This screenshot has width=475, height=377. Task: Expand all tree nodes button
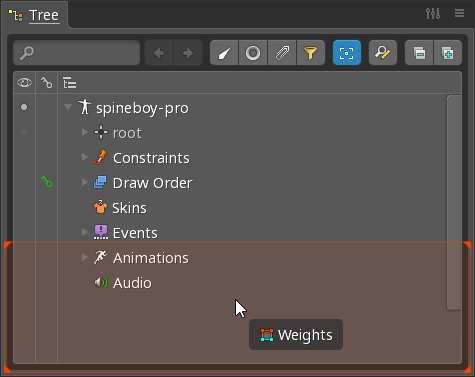click(448, 53)
